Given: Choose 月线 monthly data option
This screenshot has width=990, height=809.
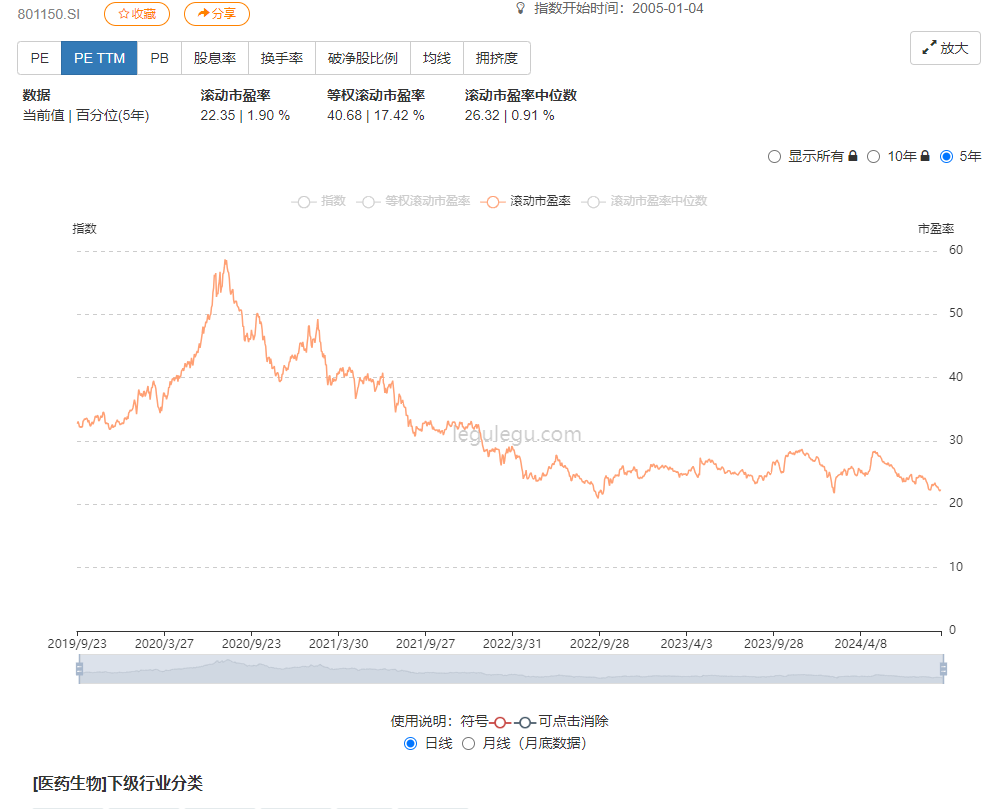Looking at the screenshot, I should [468, 743].
